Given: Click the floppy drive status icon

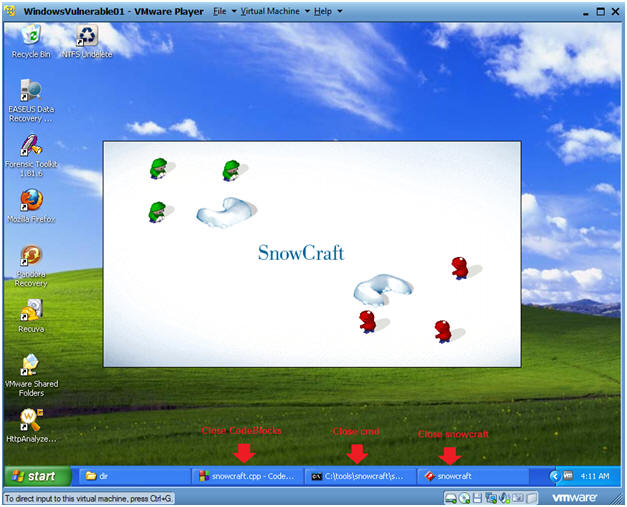Looking at the screenshot, I should point(477,498).
